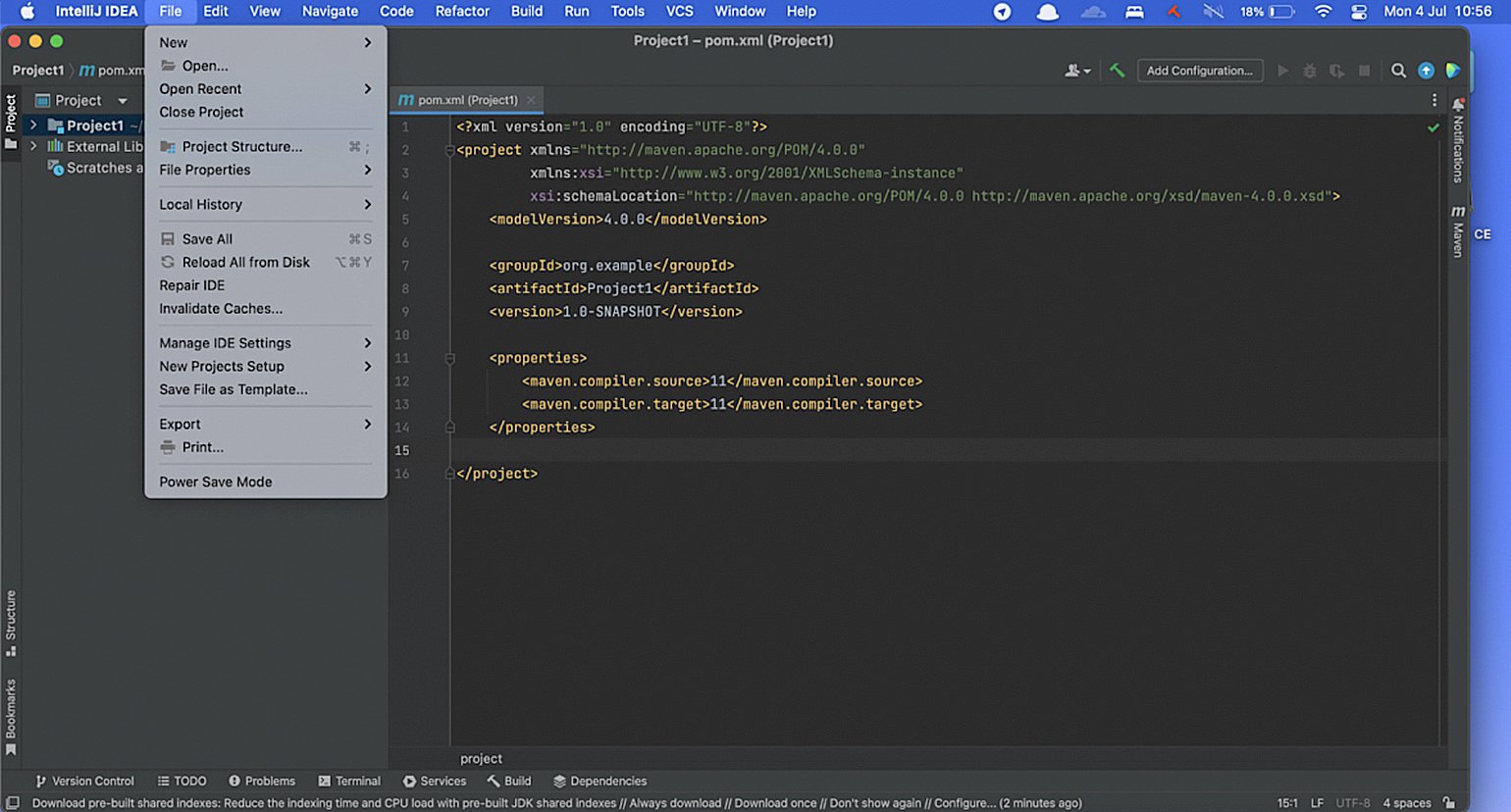This screenshot has height=812, width=1511.
Task: Expand the Project1 tree node
Action: (x=33, y=126)
